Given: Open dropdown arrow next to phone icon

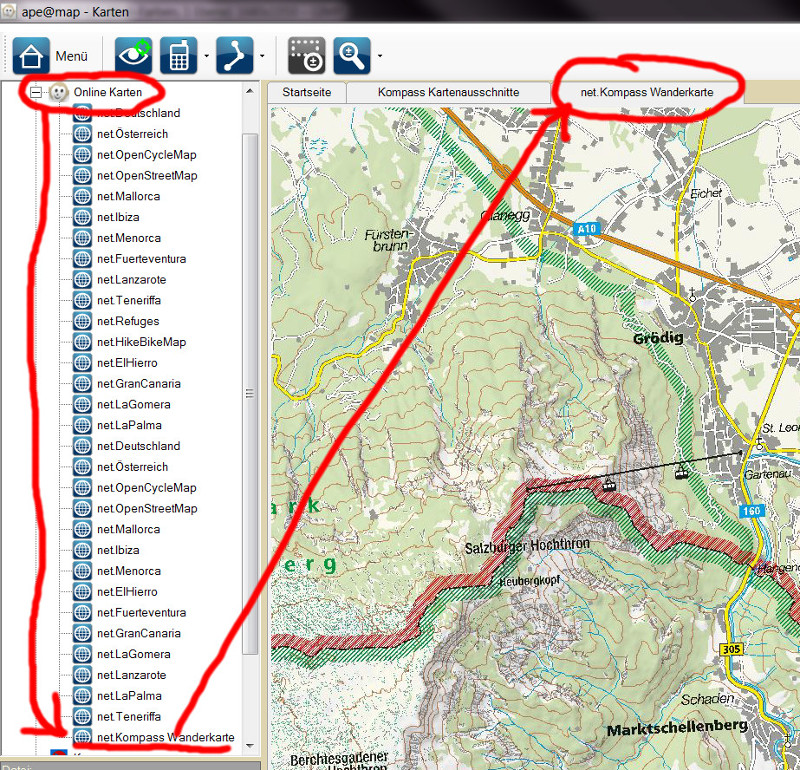Looking at the screenshot, I should (206, 56).
